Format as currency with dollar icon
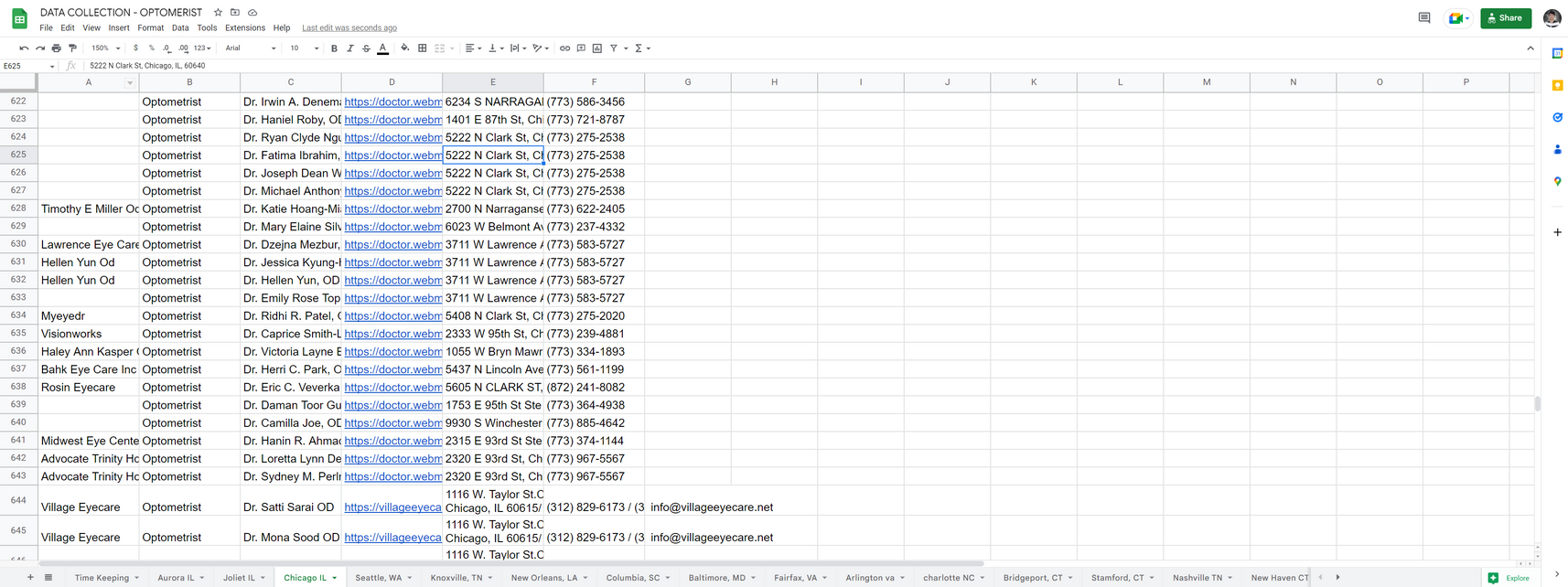Image resolution: width=1568 pixels, height=587 pixels. pos(135,48)
